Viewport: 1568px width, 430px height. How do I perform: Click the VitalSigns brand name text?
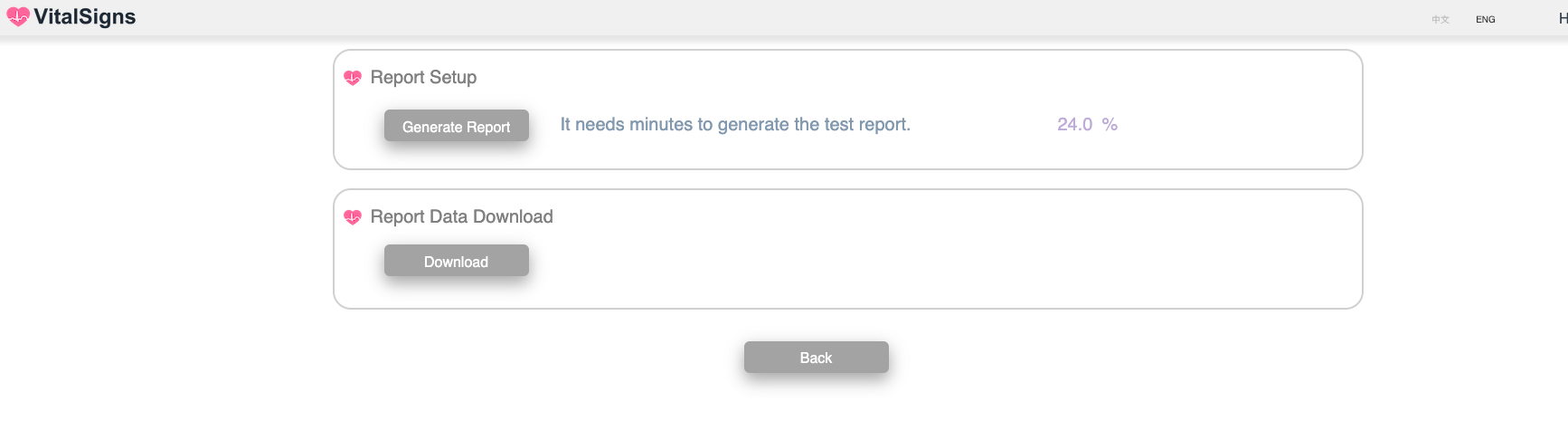[84, 17]
